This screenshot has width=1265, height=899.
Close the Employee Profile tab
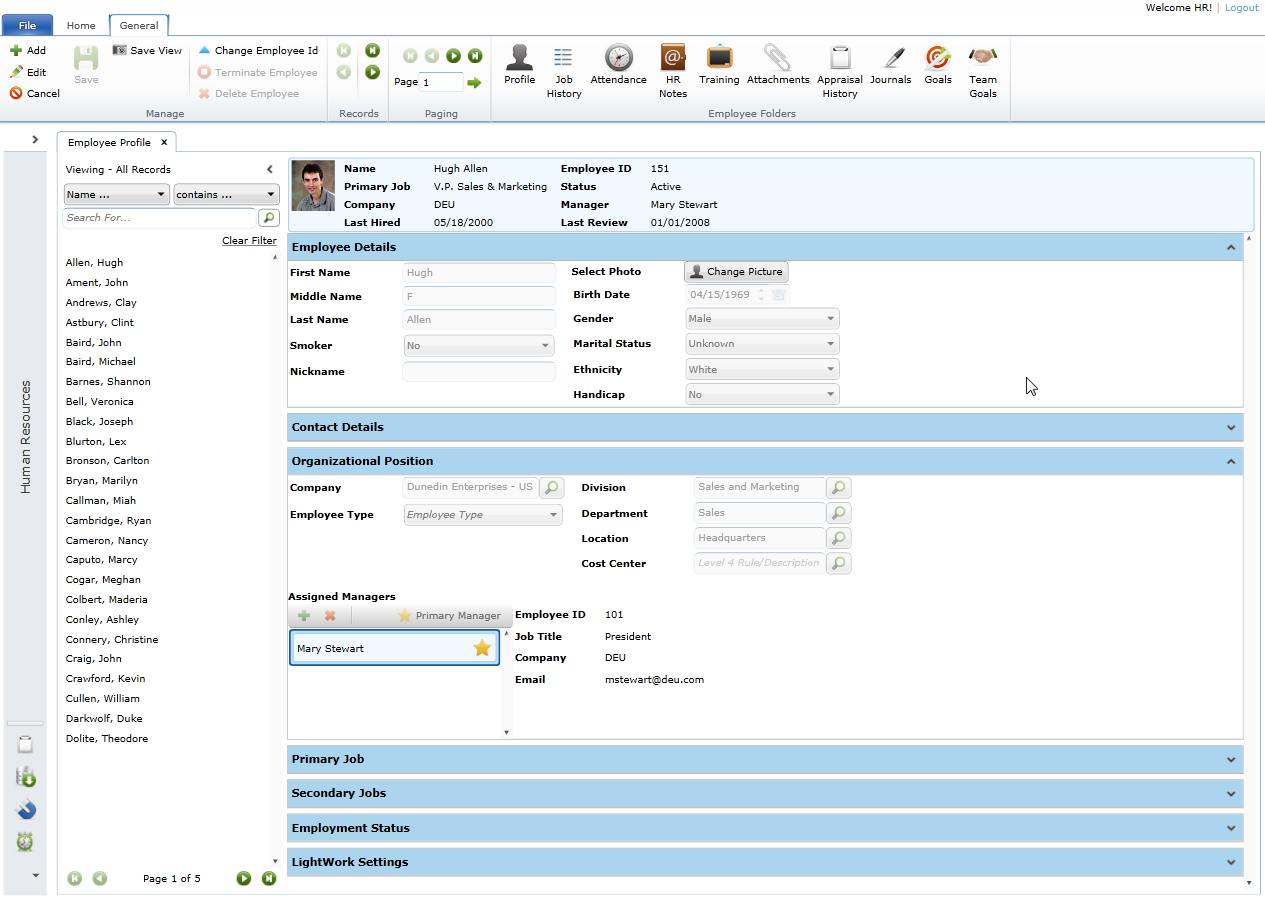click(165, 142)
